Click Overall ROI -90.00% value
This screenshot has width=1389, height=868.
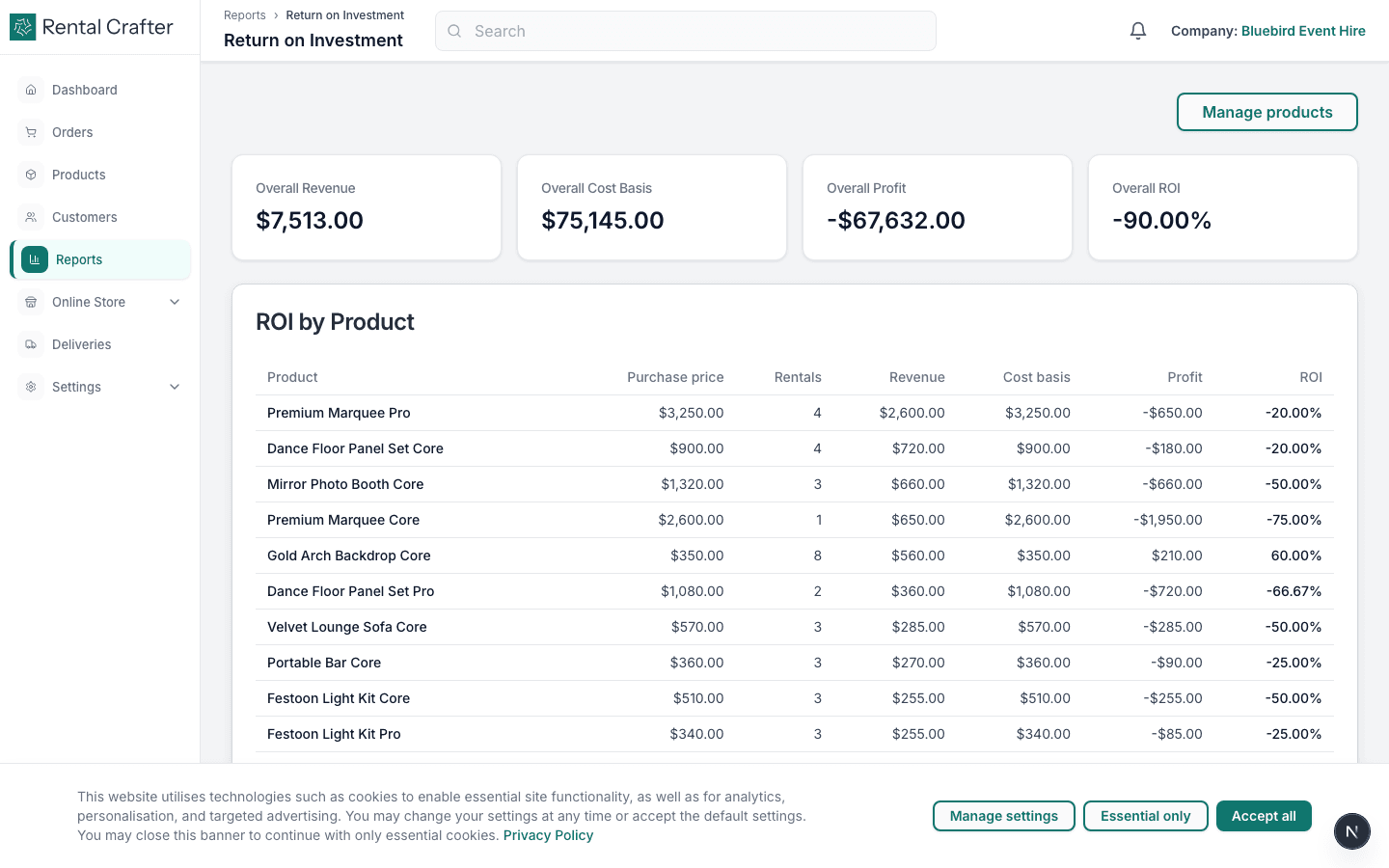point(1161,220)
